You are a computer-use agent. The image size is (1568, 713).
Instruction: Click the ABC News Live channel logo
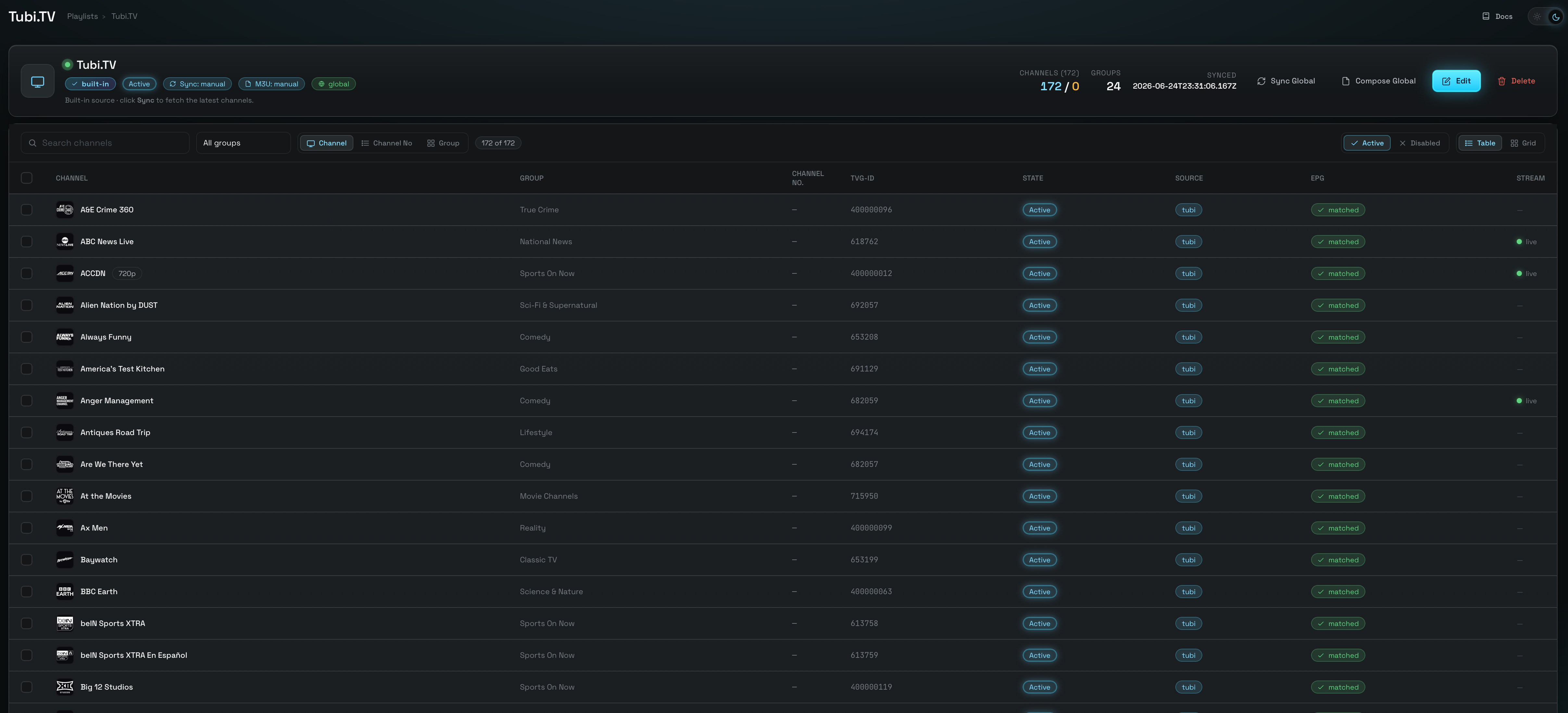(65, 242)
